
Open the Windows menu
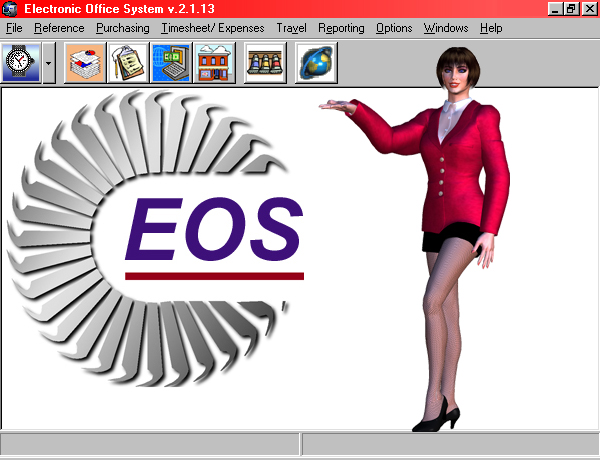click(x=446, y=28)
